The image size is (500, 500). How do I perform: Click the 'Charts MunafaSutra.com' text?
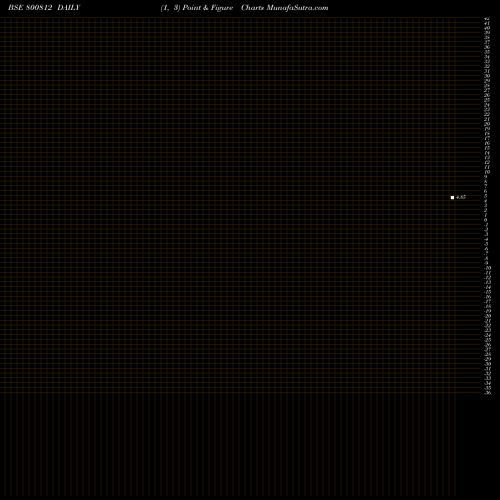pyautogui.click(x=285, y=8)
